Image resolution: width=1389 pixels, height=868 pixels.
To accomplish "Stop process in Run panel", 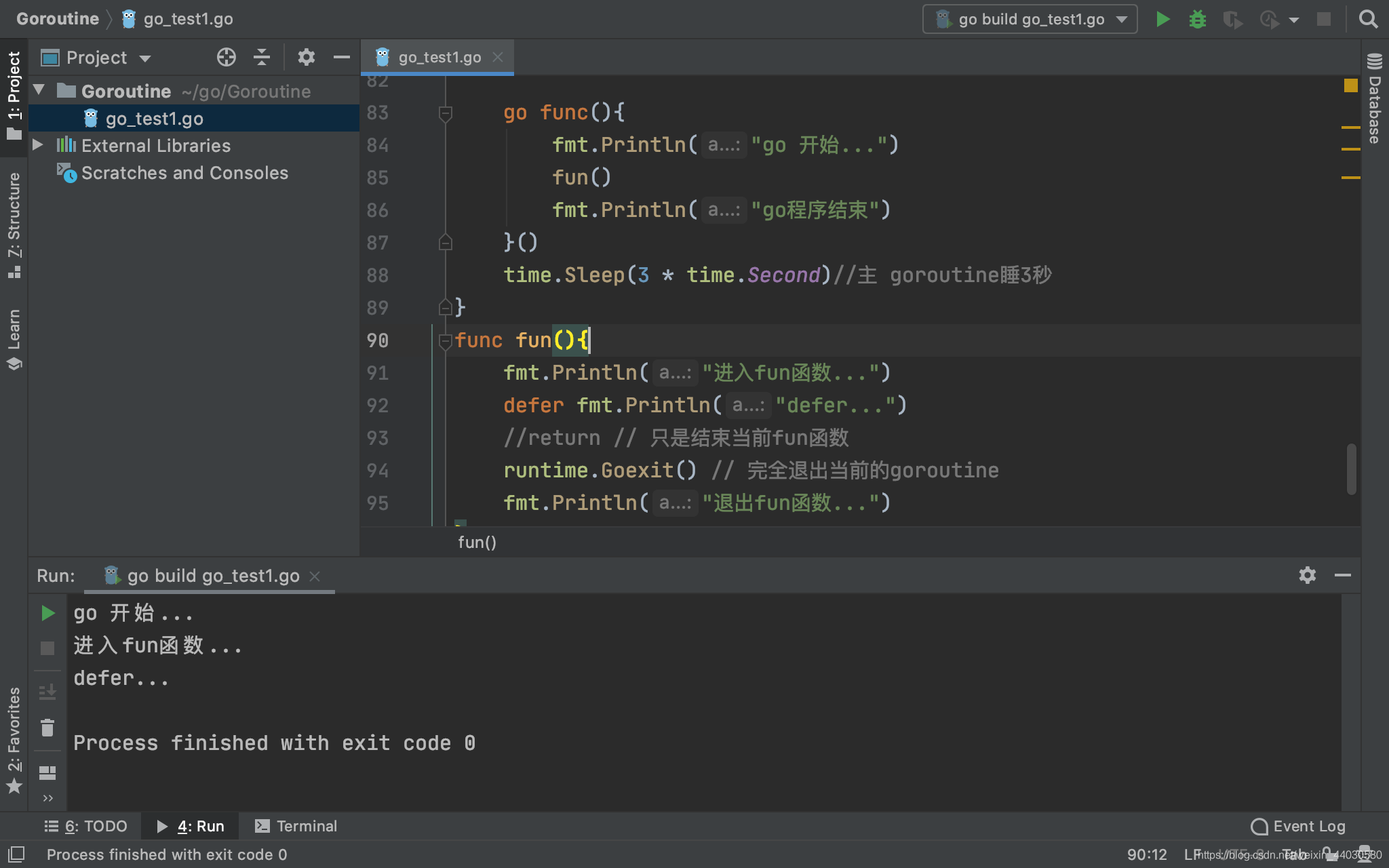I will (x=47, y=648).
